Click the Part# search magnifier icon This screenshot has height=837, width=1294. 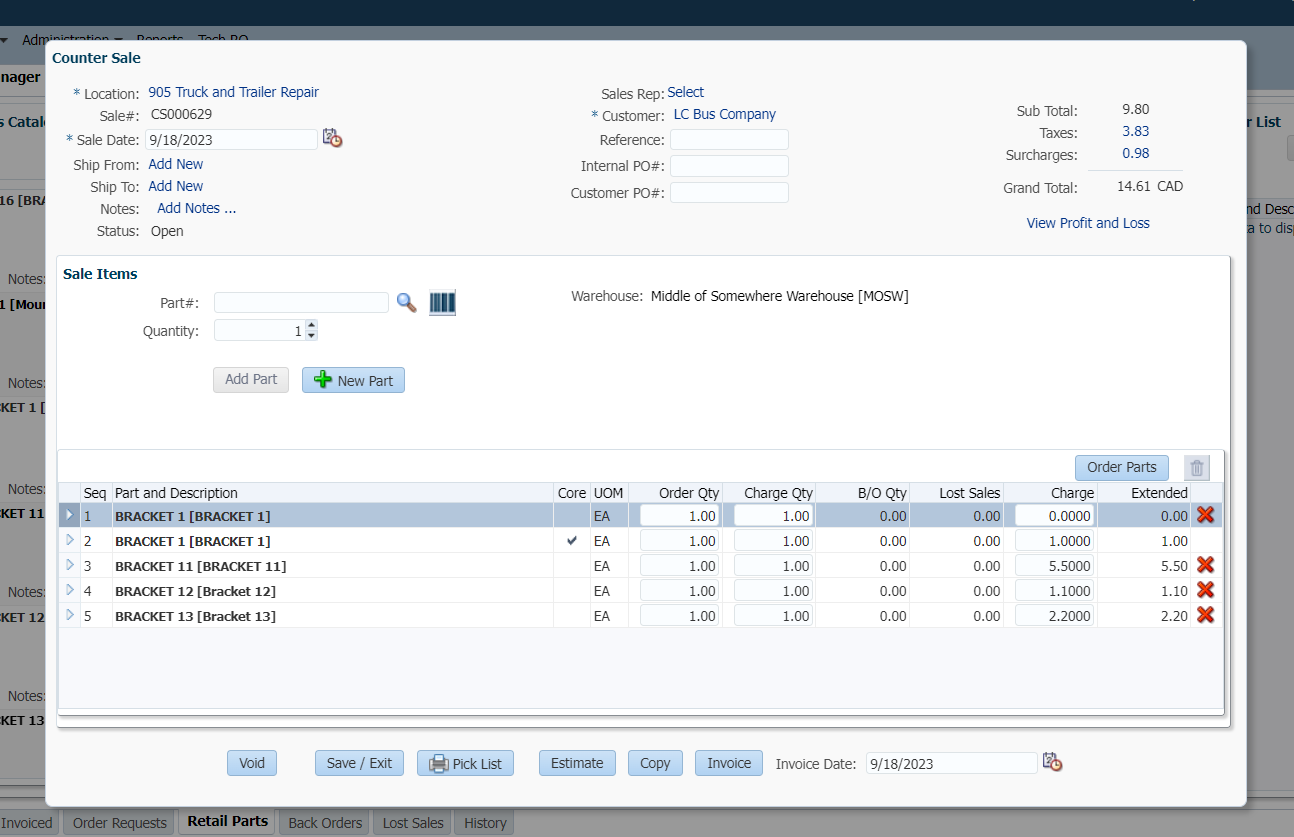(x=406, y=303)
